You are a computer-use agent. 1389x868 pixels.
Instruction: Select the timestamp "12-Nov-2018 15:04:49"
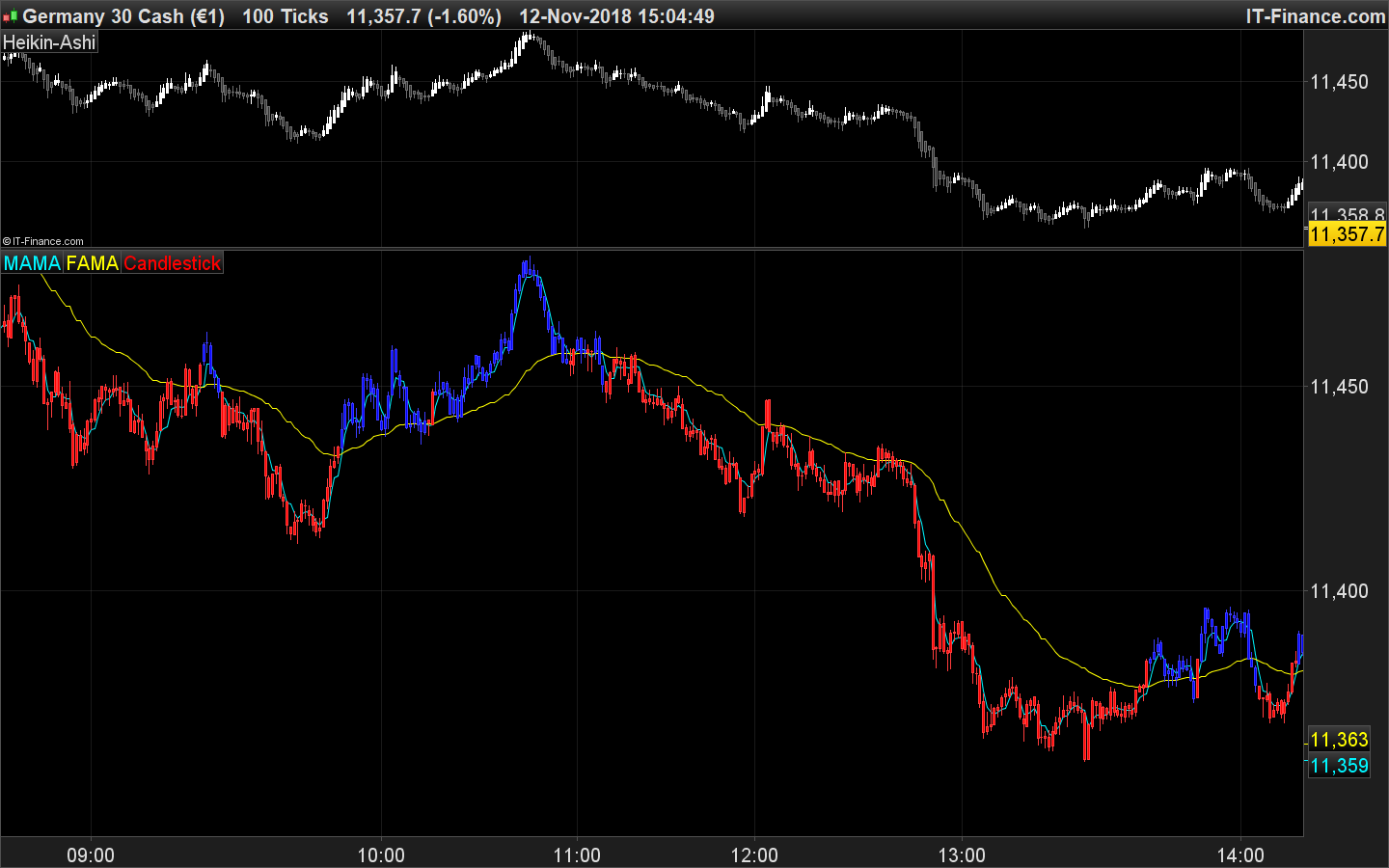click(x=617, y=16)
